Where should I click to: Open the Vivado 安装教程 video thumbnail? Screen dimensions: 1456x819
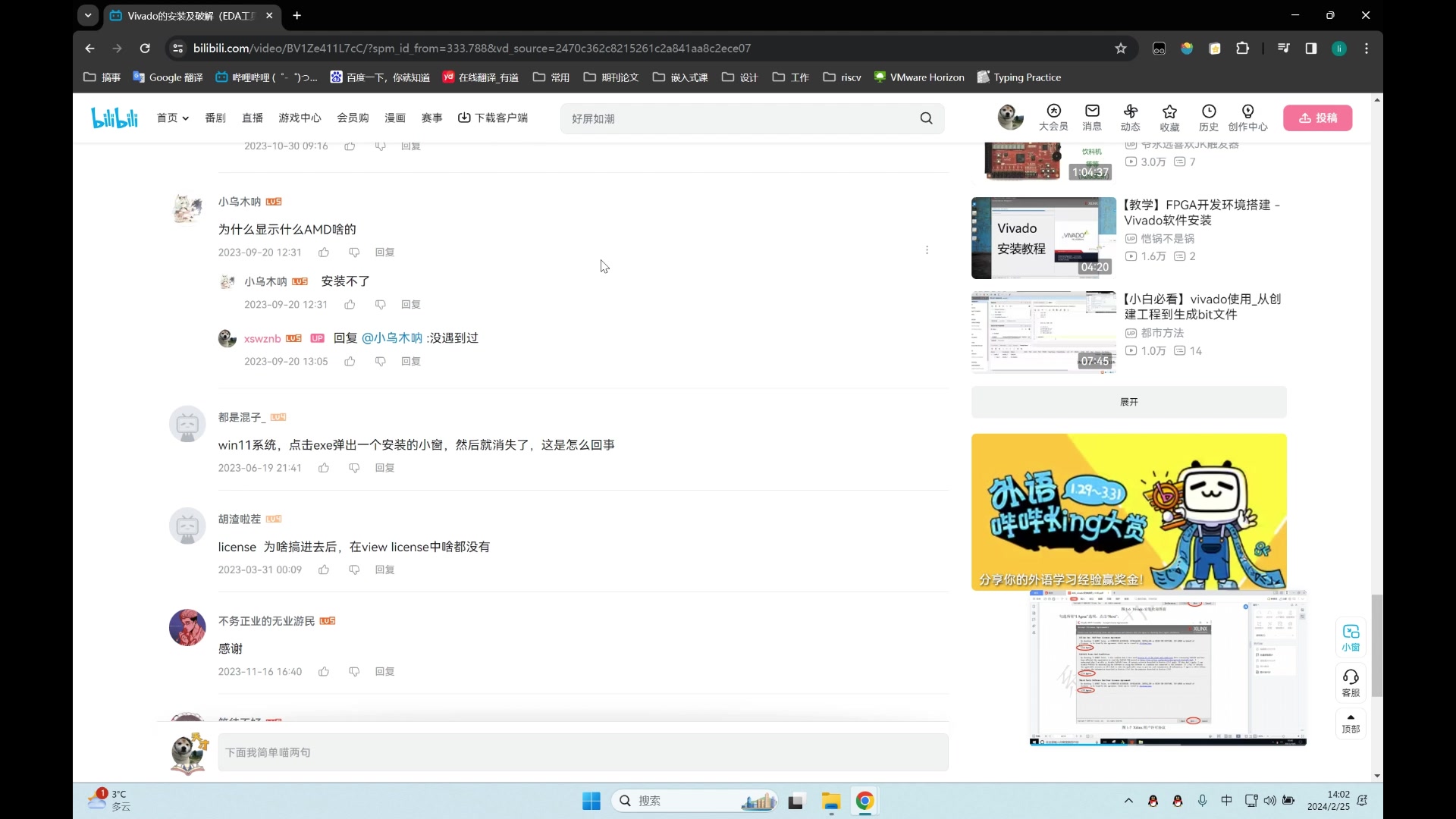(1043, 238)
